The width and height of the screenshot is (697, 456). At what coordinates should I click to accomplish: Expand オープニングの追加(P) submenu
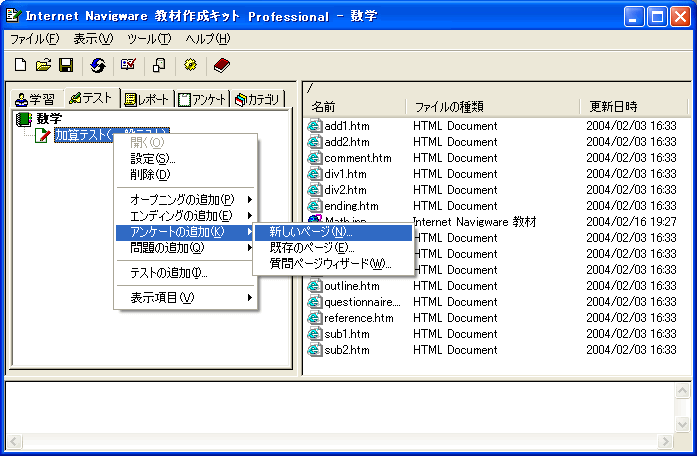[186, 200]
